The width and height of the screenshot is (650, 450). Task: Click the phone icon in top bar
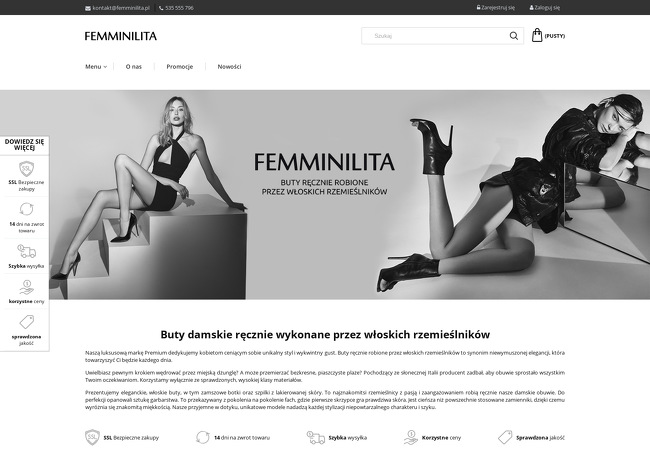(161, 8)
